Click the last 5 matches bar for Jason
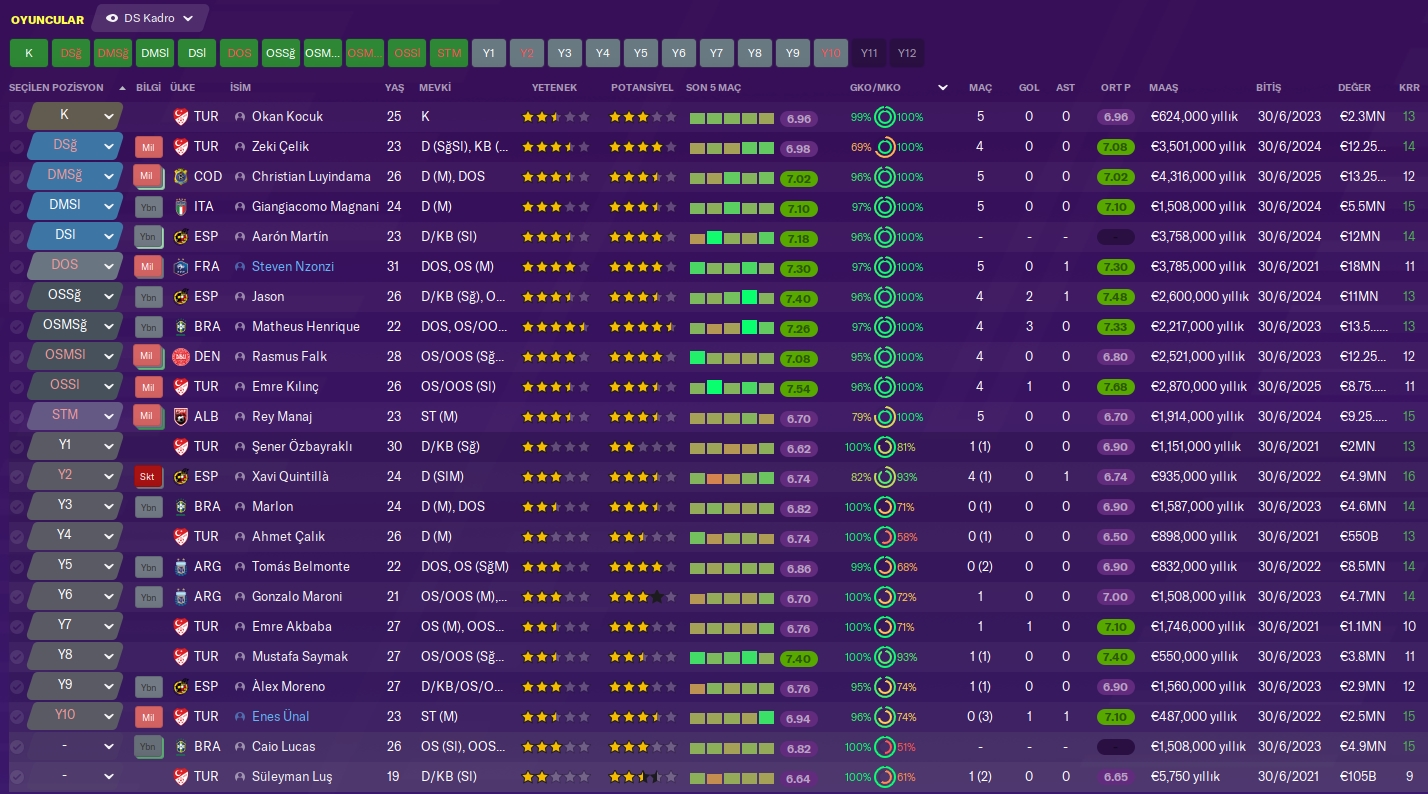The width and height of the screenshot is (1428, 794). click(x=731, y=297)
